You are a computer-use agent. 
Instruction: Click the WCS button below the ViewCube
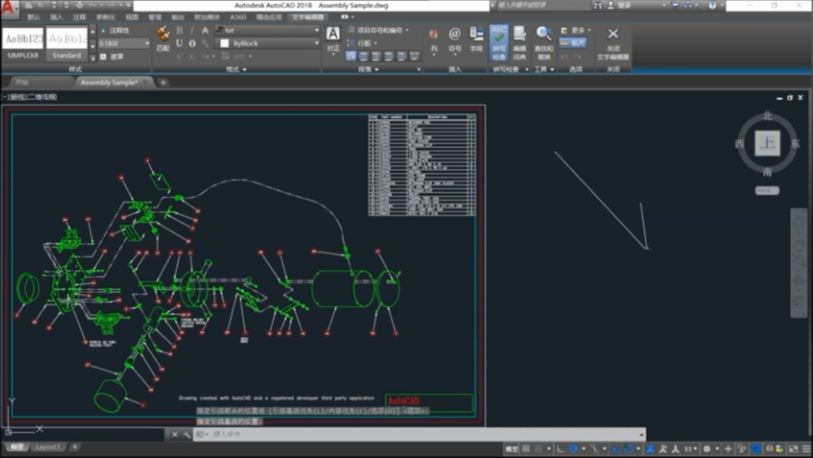pos(767,190)
